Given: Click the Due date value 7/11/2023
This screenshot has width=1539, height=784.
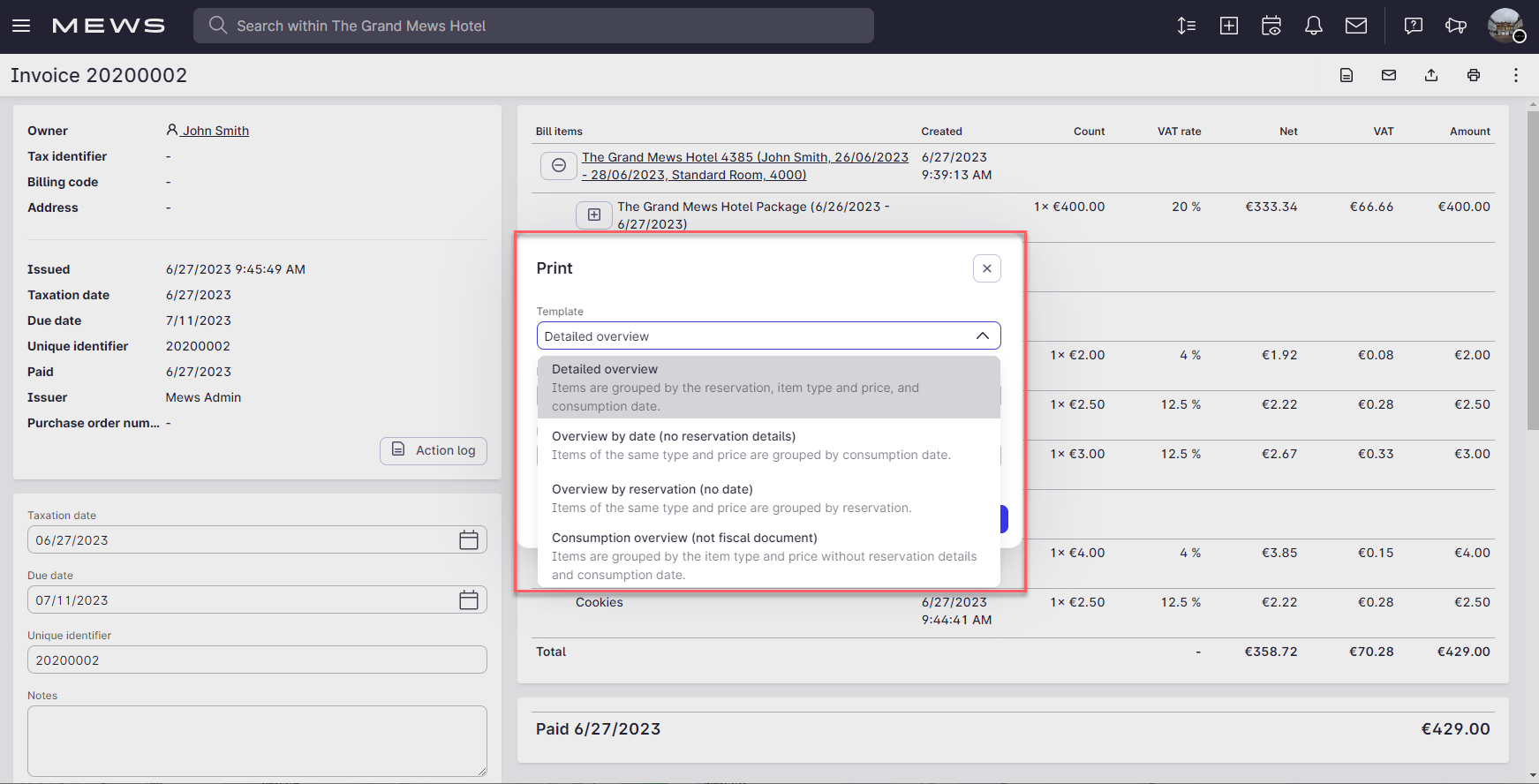Looking at the screenshot, I should pyautogui.click(x=199, y=320).
